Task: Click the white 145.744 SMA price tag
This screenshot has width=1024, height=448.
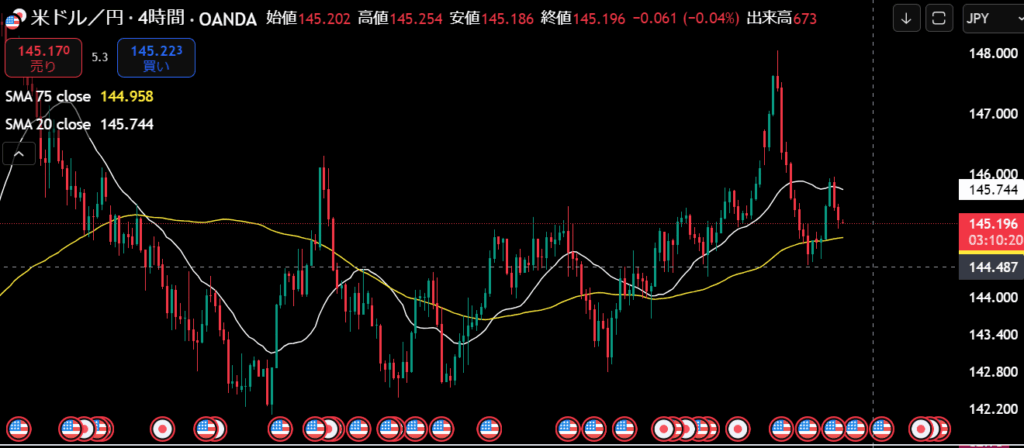Action: [x=991, y=190]
